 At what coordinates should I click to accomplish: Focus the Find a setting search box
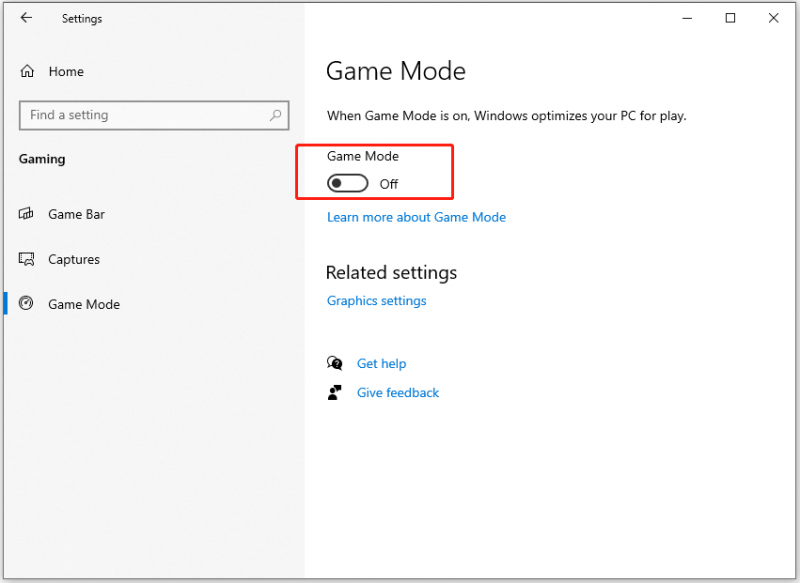[154, 115]
